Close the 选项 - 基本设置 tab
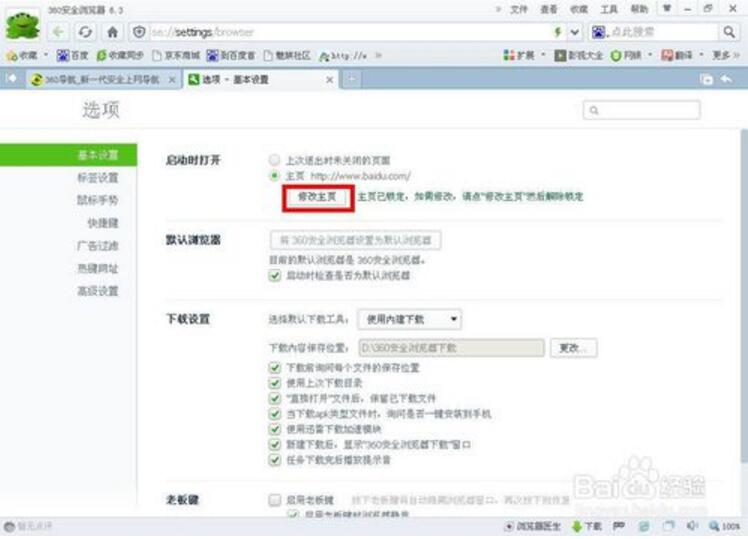 pyautogui.click(x=329, y=80)
